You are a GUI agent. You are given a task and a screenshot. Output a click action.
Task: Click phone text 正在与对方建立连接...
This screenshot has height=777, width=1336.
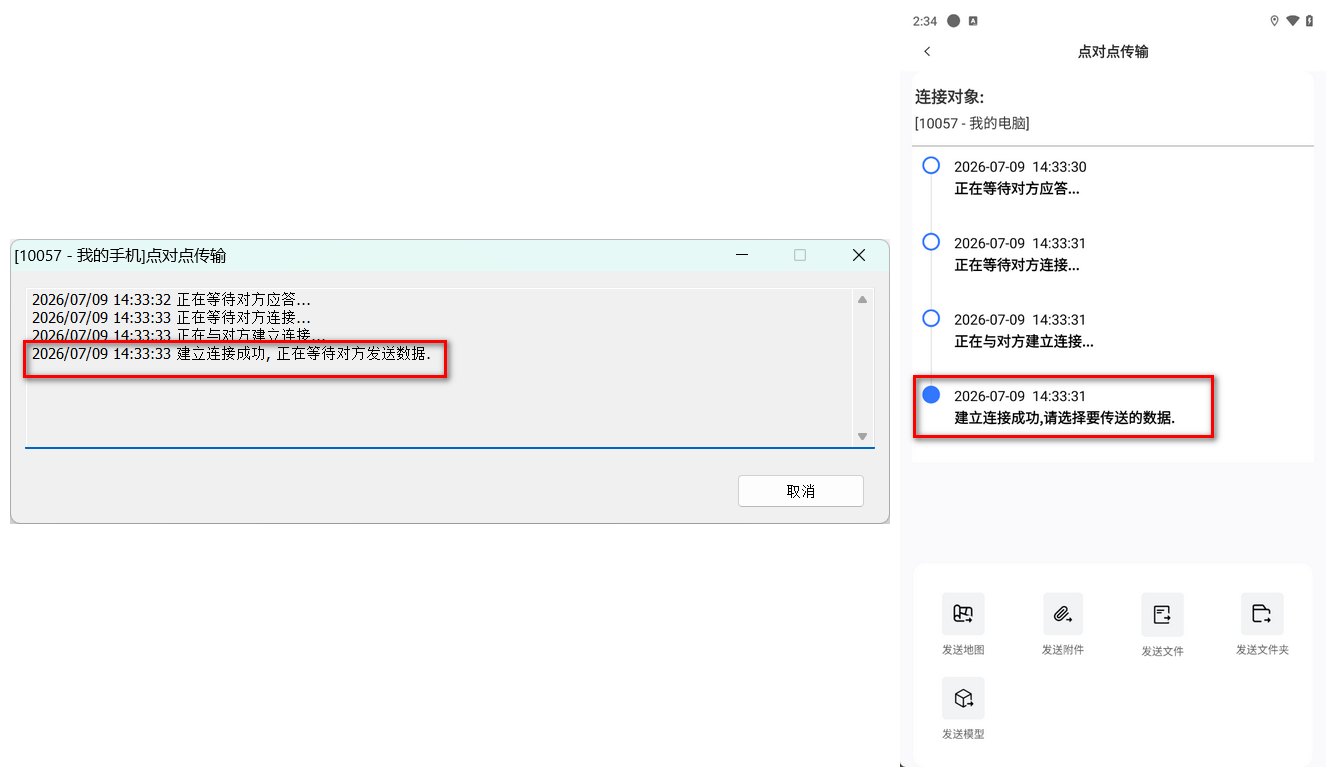1024,341
